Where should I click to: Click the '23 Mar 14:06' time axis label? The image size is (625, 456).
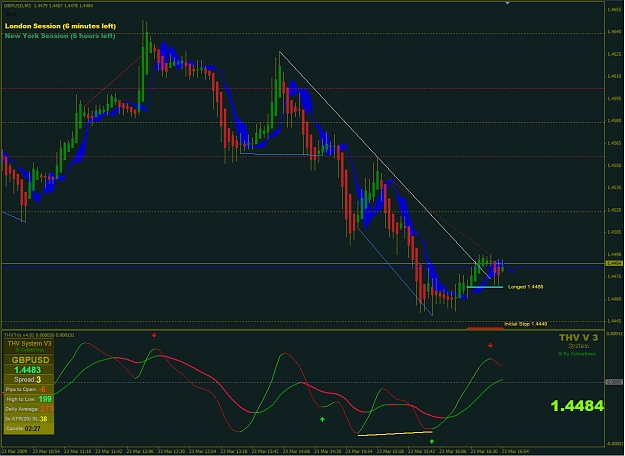296,451
